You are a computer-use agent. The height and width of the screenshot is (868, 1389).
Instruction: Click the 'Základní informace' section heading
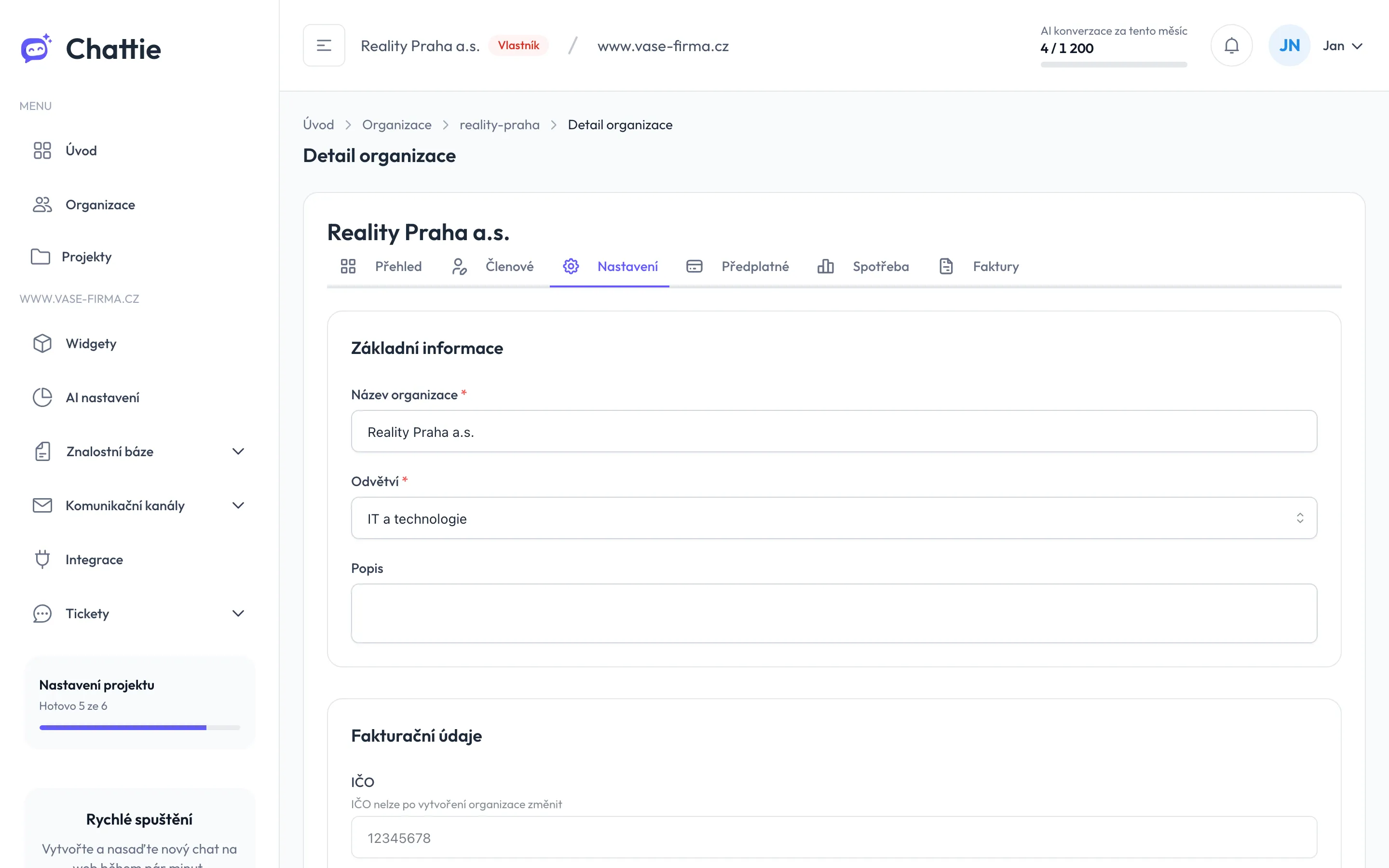click(x=426, y=348)
